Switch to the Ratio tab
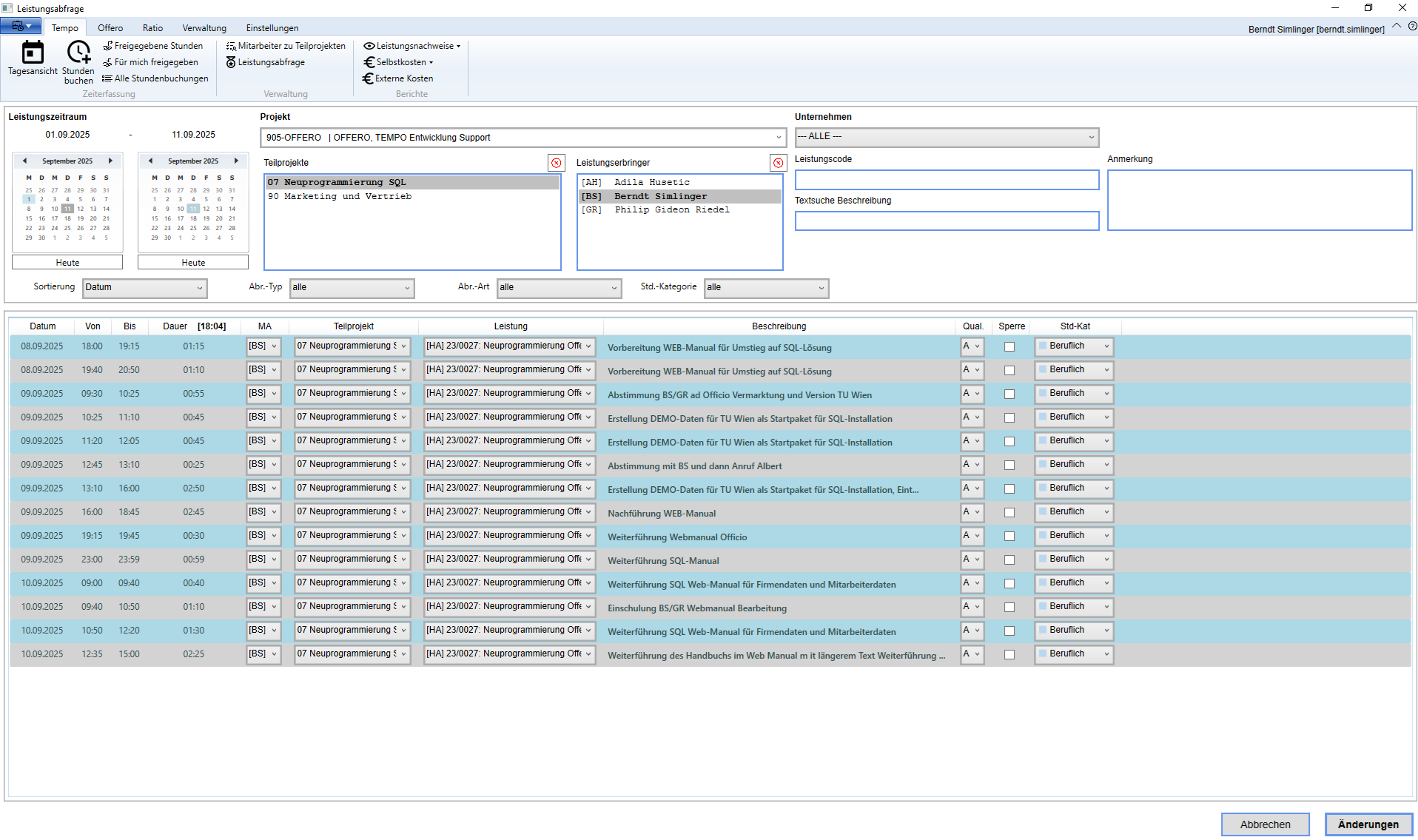This screenshot has height=840, width=1418. (152, 28)
